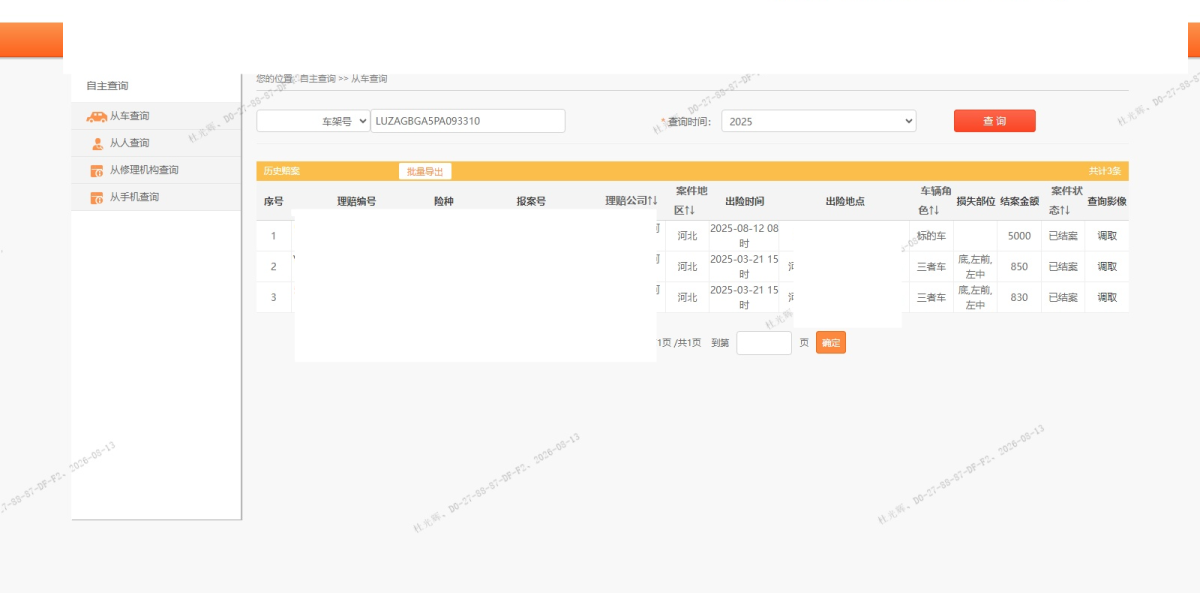Open the 从人查询 sidebar menu item

point(156,143)
